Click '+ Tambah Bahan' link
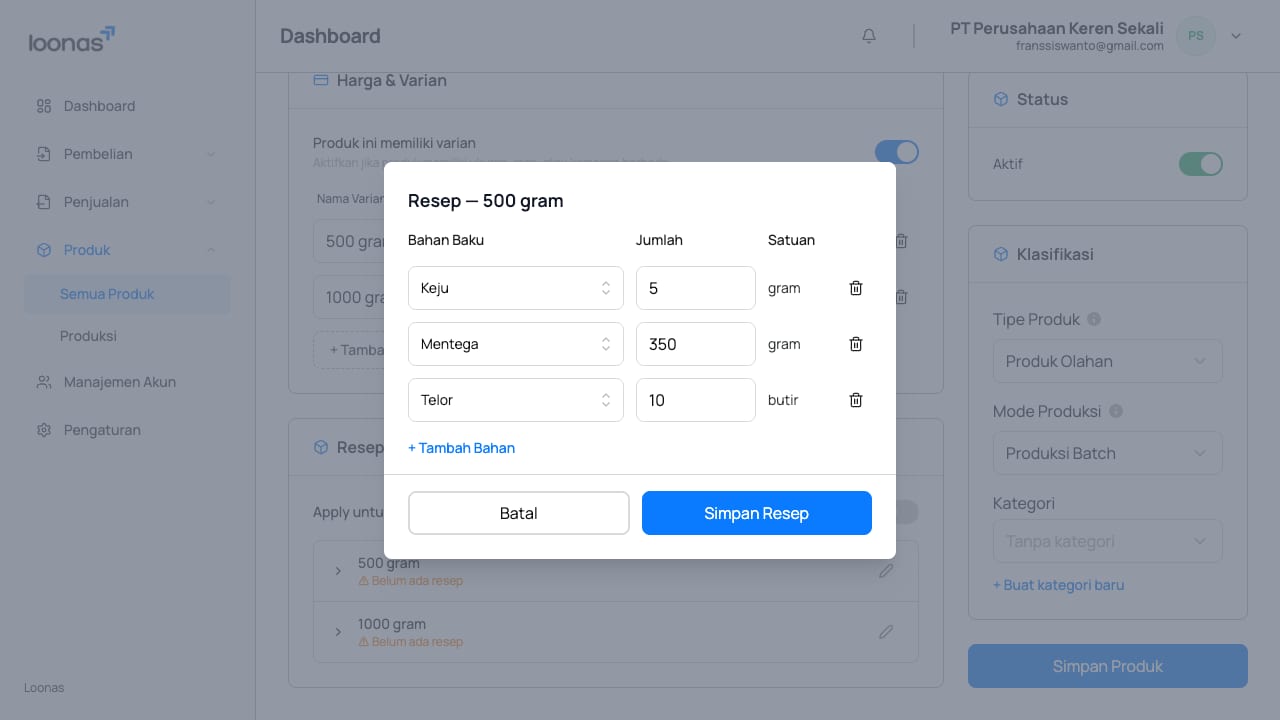This screenshot has width=1280, height=720. 461,448
